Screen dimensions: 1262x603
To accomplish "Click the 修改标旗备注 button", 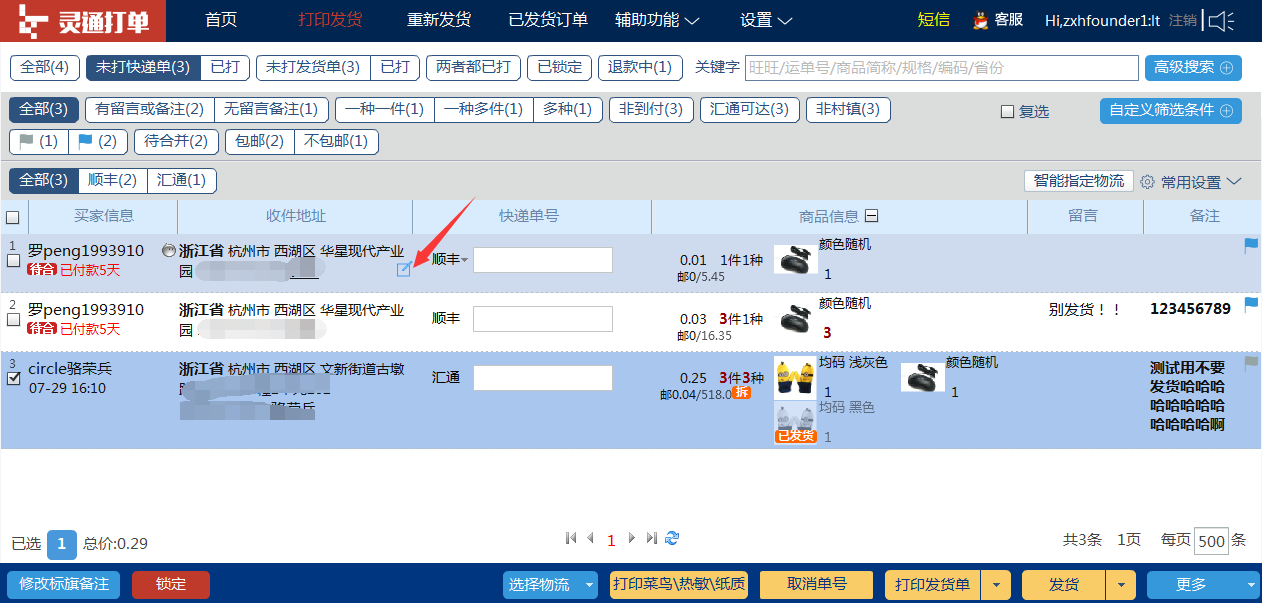I will coord(64,585).
